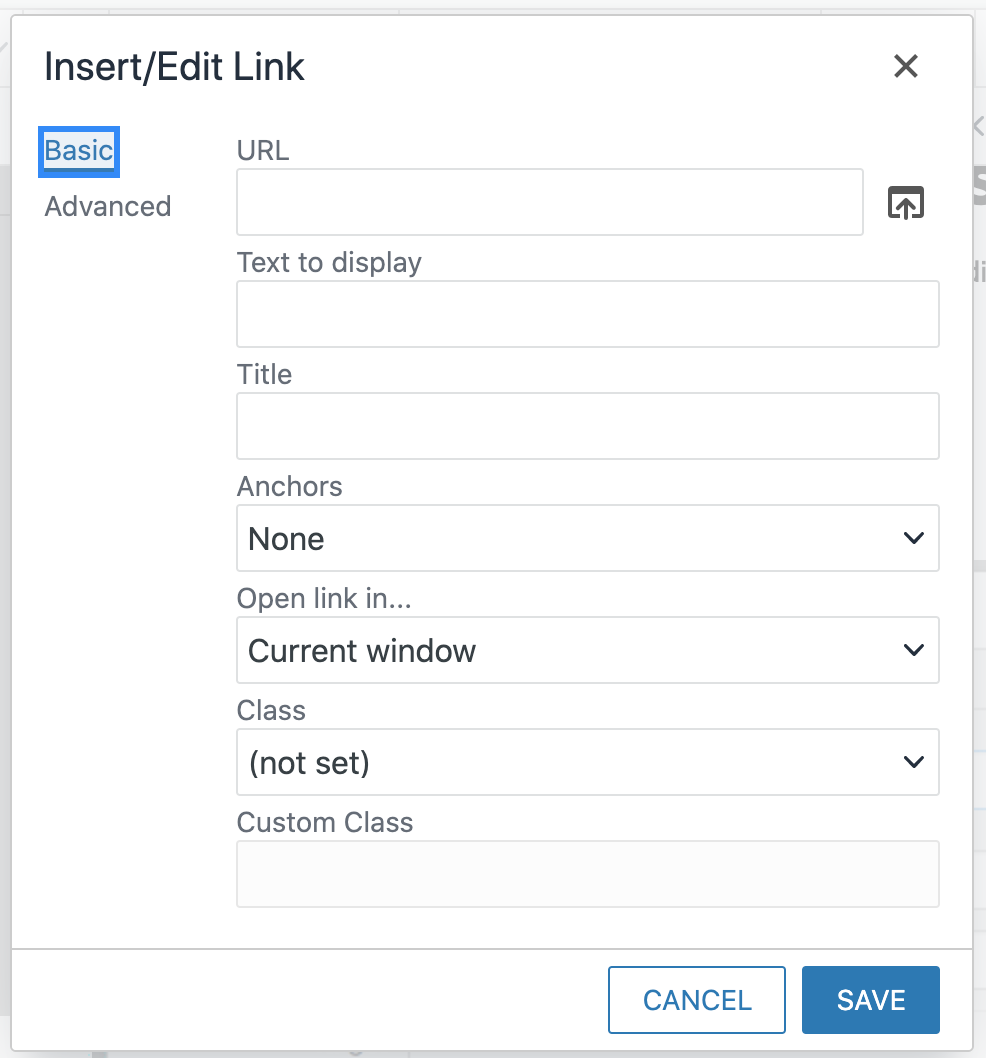
Task: Click the Anchors dropdown chevron
Action: [912, 538]
